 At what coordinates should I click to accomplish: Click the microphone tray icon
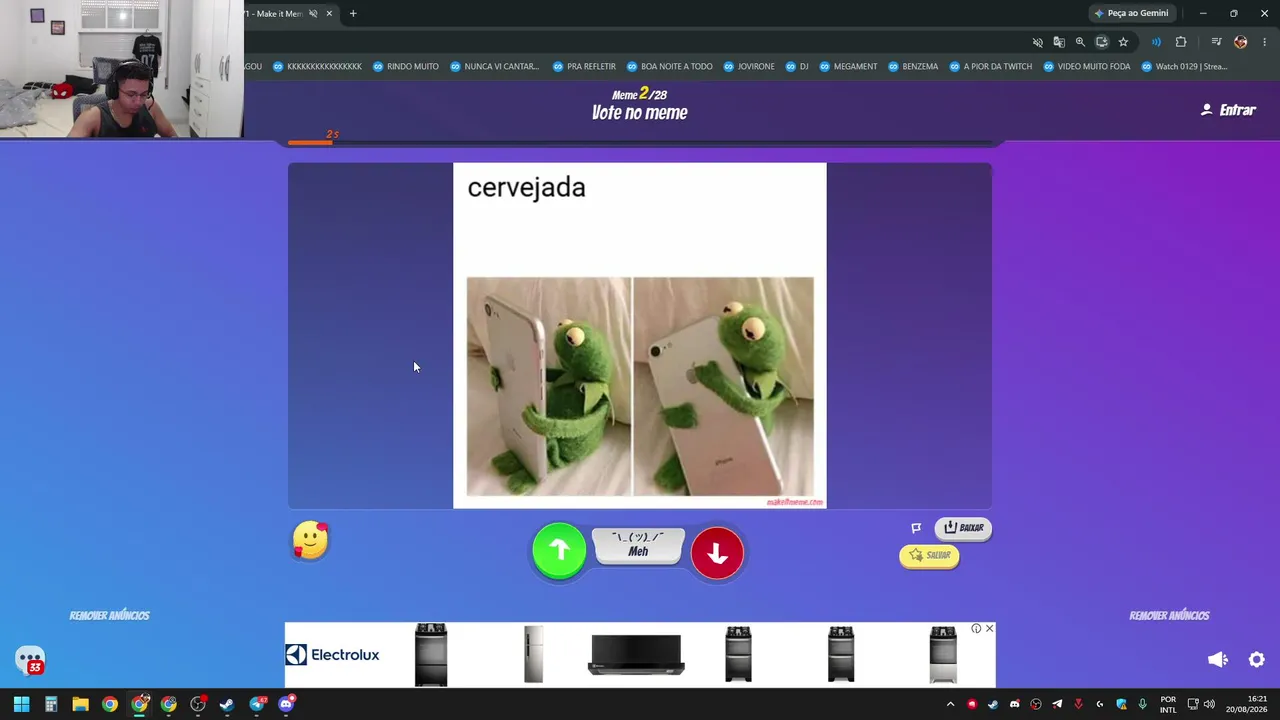[1142, 704]
